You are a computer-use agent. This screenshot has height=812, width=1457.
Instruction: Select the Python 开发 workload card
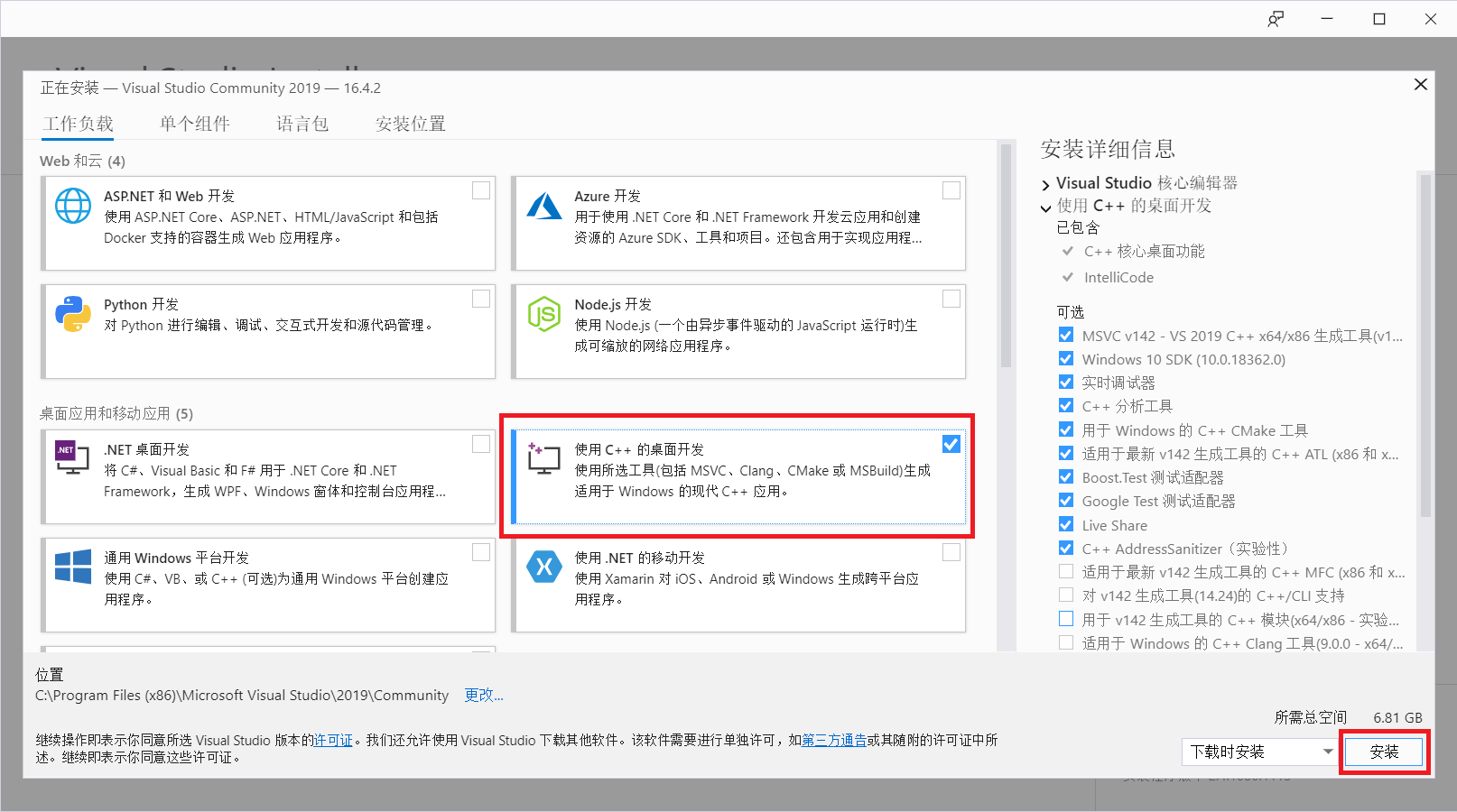click(269, 331)
